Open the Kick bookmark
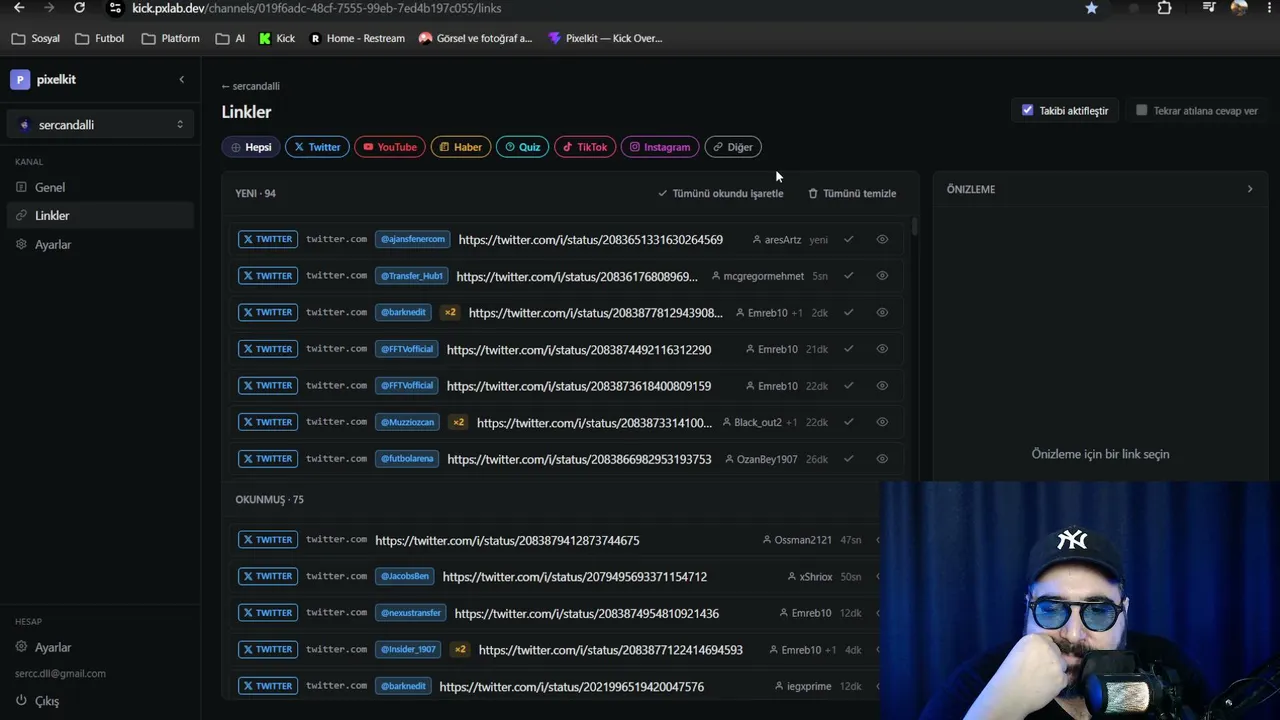Viewport: 1280px width, 720px height. [277, 39]
